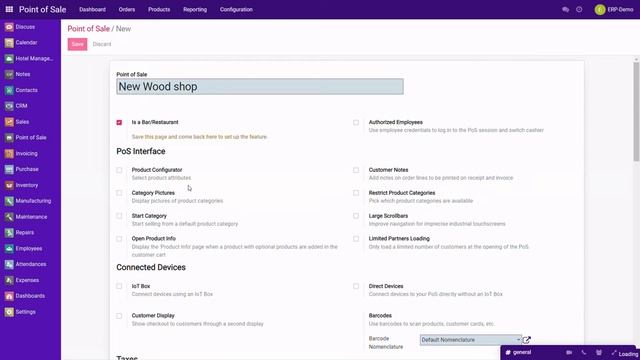The width and height of the screenshot is (640, 360).
Task: Open Notes app icon in sidebar
Action: (x=9, y=74)
